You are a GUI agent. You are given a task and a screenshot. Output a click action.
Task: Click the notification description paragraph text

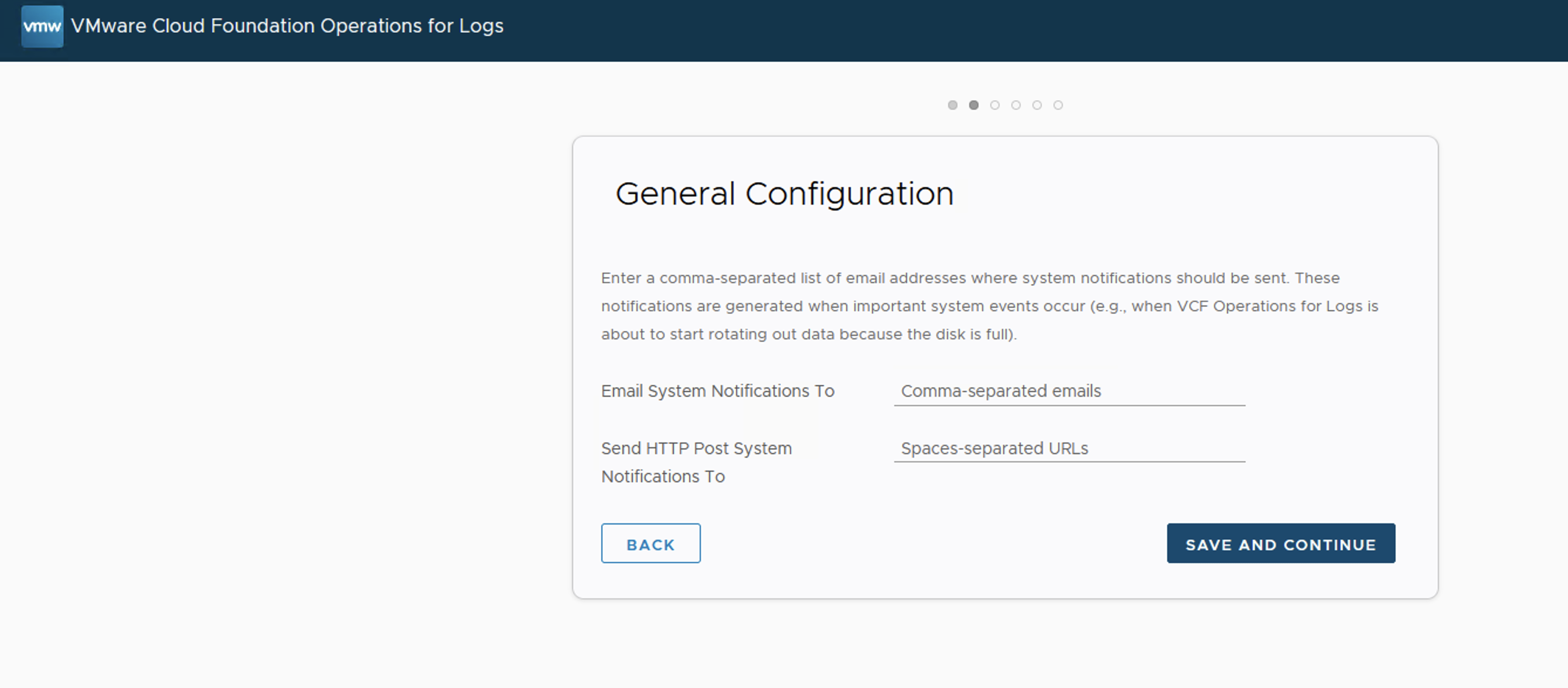point(988,306)
